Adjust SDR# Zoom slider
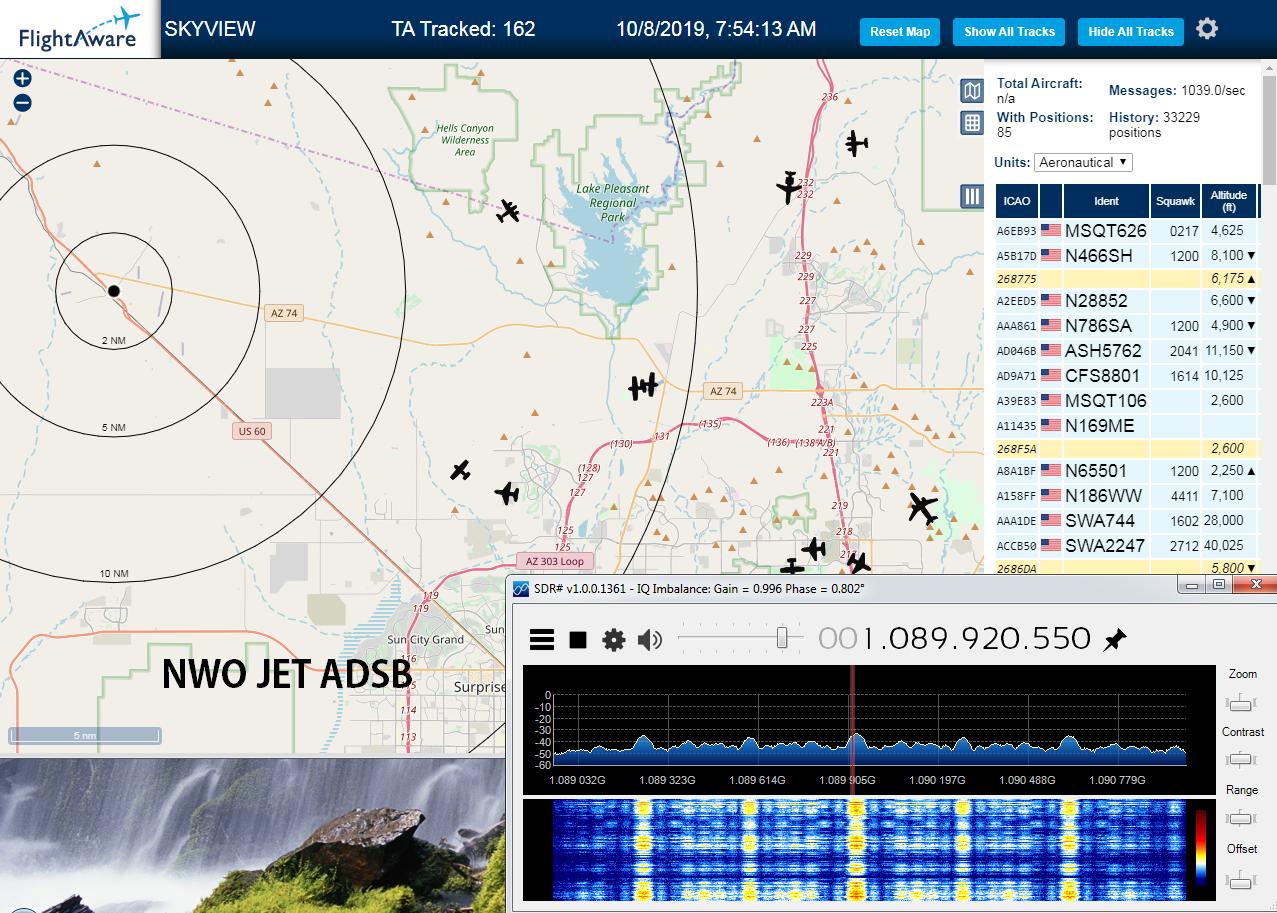Screen dimensions: 1277x913 (1242, 704)
